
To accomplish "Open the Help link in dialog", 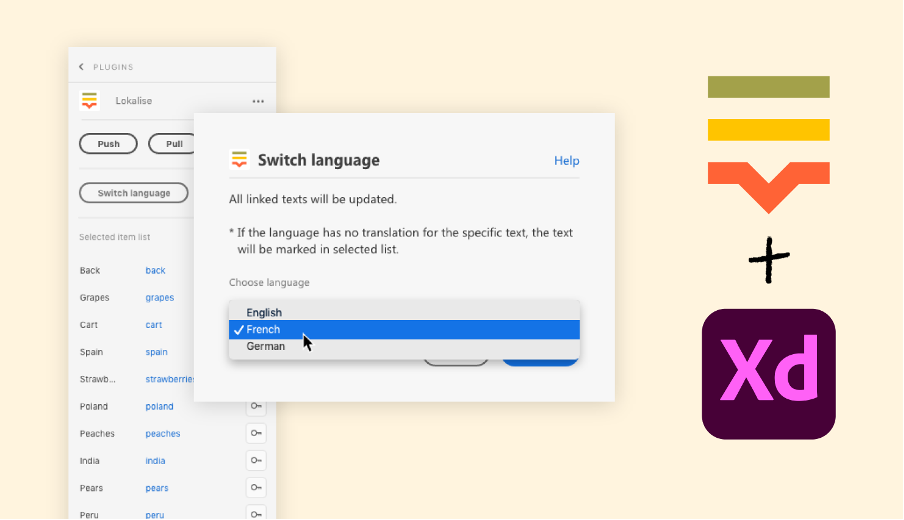I will pyautogui.click(x=566, y=161).
